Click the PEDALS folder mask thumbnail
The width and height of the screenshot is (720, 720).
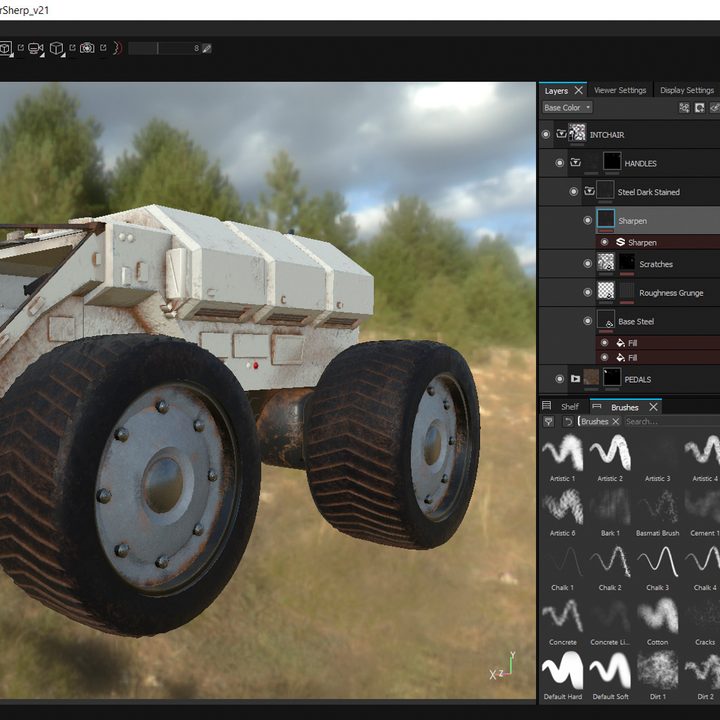pyautogui.click(x=612, y=377)
